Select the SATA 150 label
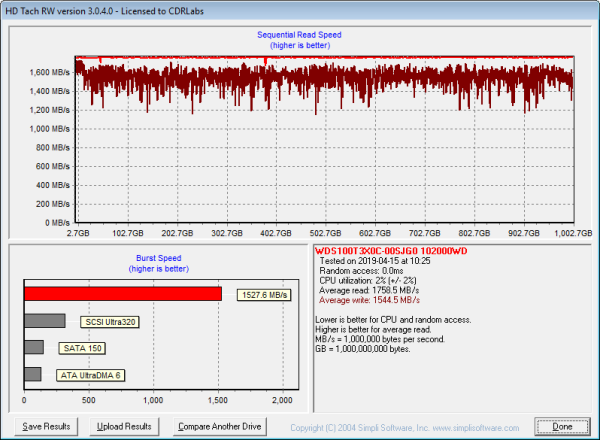 tap(82, 349)
